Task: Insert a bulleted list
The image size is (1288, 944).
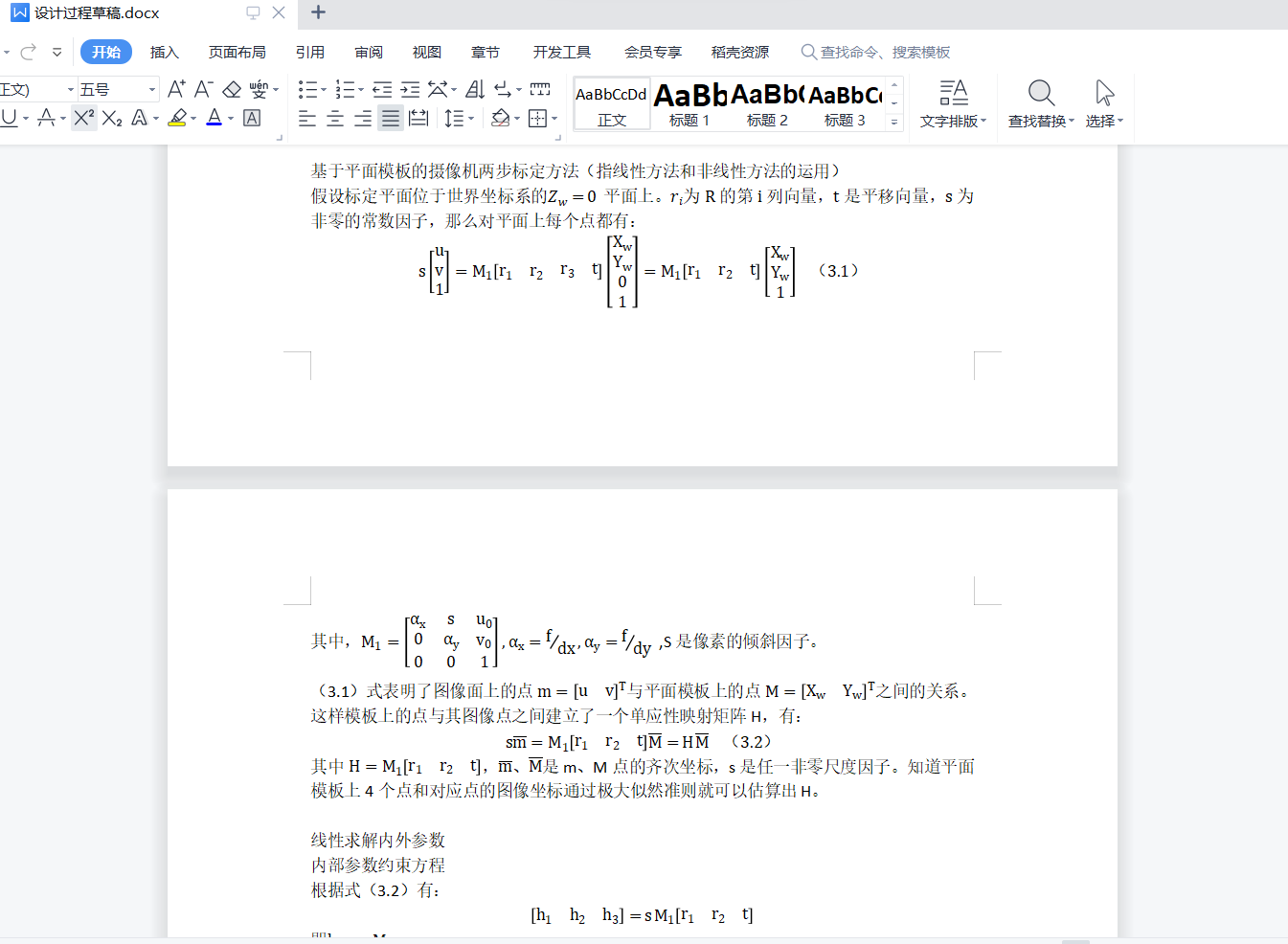Action: [x=307, y=89]
